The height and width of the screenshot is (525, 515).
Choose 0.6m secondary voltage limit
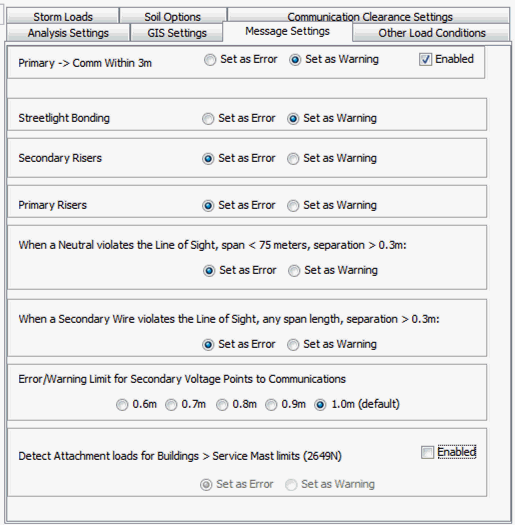(x=122, y=405)
